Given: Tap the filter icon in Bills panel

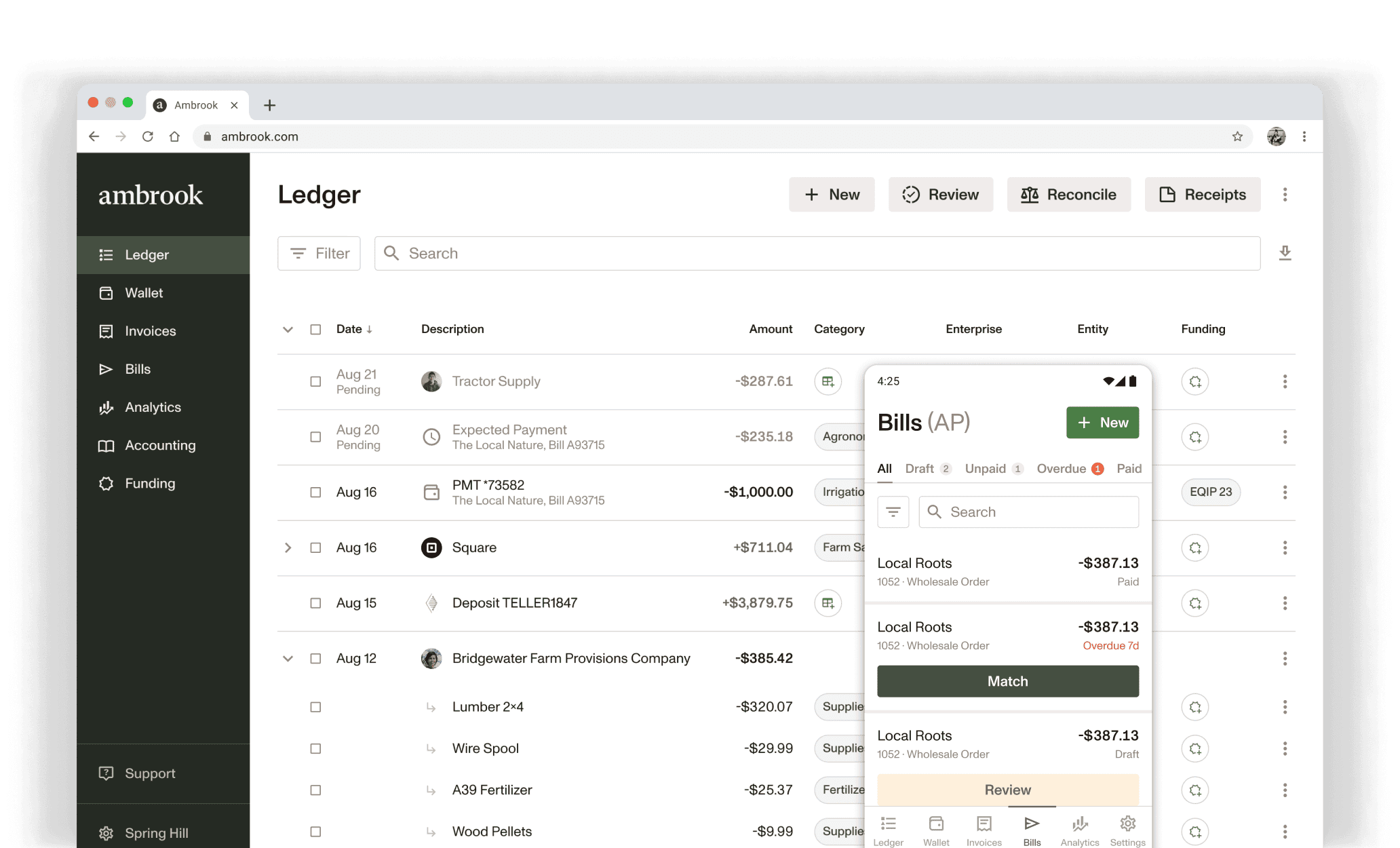Looking at the screenshot, I should pos(893,512).
